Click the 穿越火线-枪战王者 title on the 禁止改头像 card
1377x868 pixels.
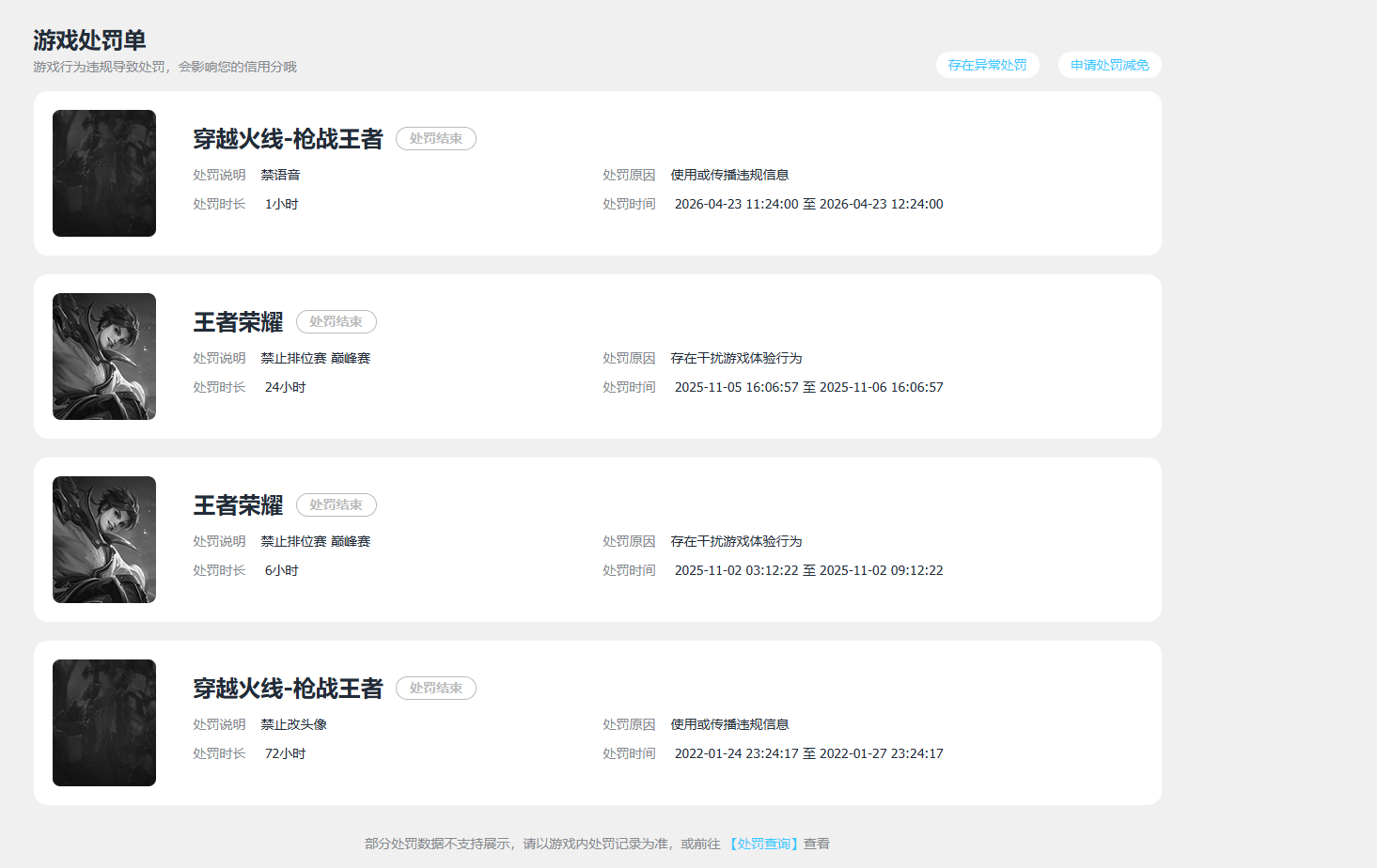click(x=289, y=689)
